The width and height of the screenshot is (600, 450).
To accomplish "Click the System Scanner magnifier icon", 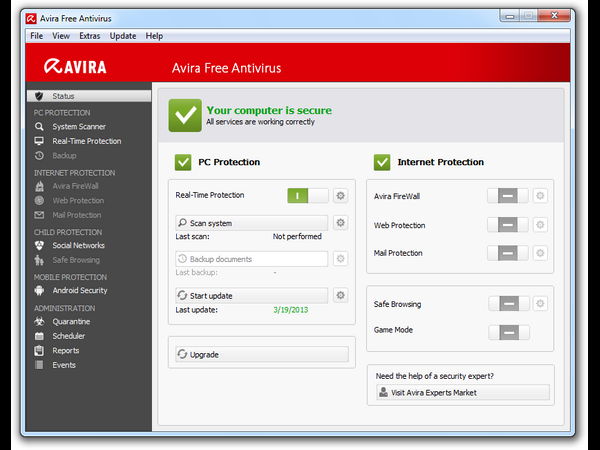I will [x=39, y=126].
